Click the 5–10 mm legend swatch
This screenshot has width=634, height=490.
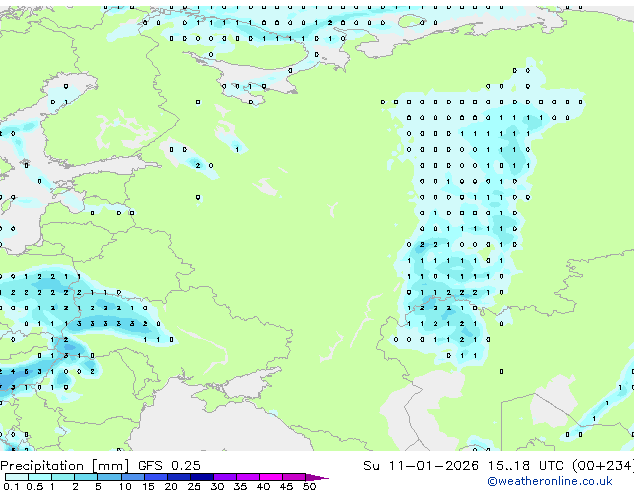109,477
